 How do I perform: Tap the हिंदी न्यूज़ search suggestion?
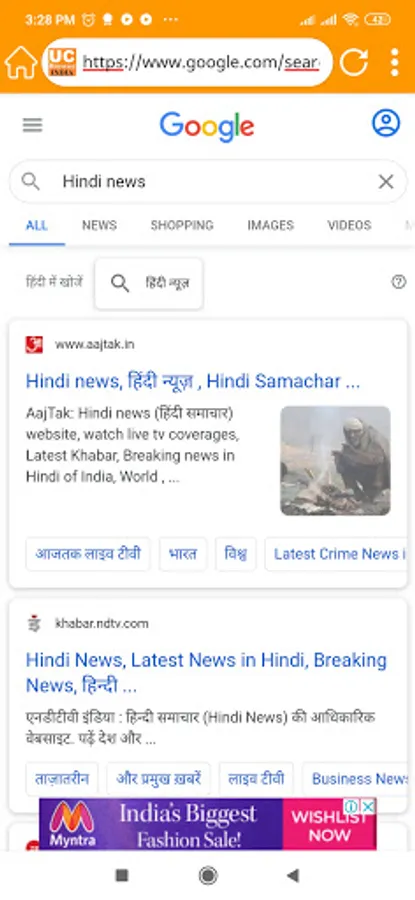point(149,283)
